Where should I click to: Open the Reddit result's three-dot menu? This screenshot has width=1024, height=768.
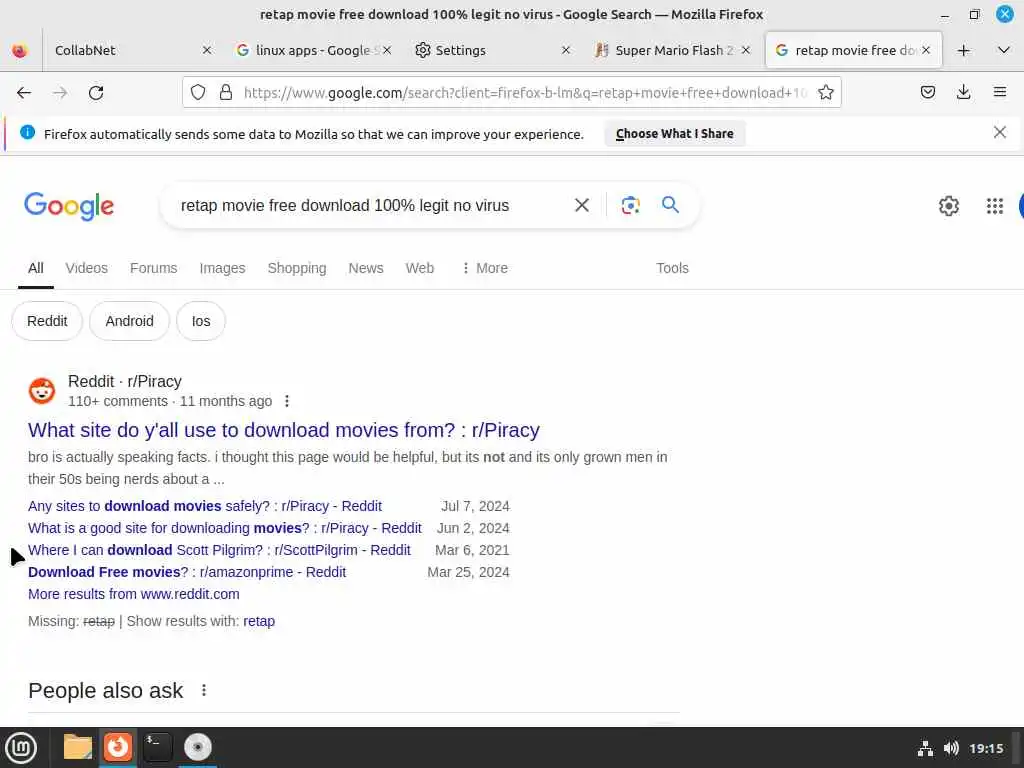pos(287,401)
